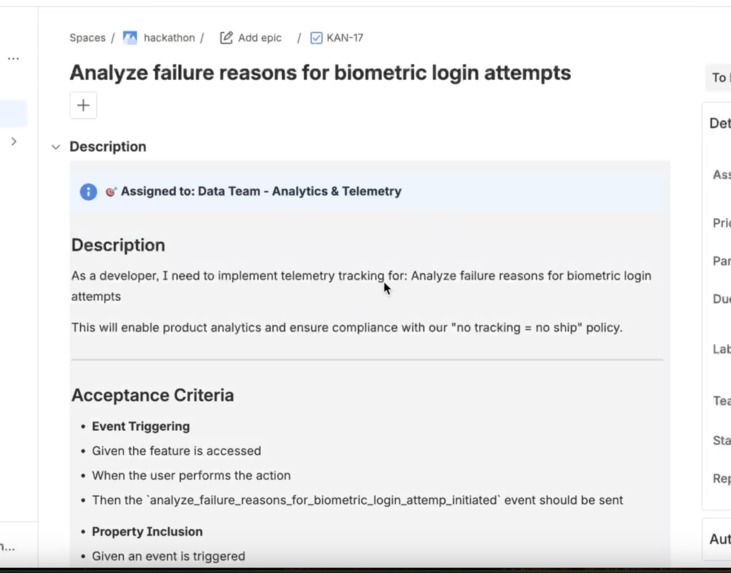This screenshot has width=731, height=573.
Task: Click the Add epic pencil icon
Action: (x=226, y=38)
